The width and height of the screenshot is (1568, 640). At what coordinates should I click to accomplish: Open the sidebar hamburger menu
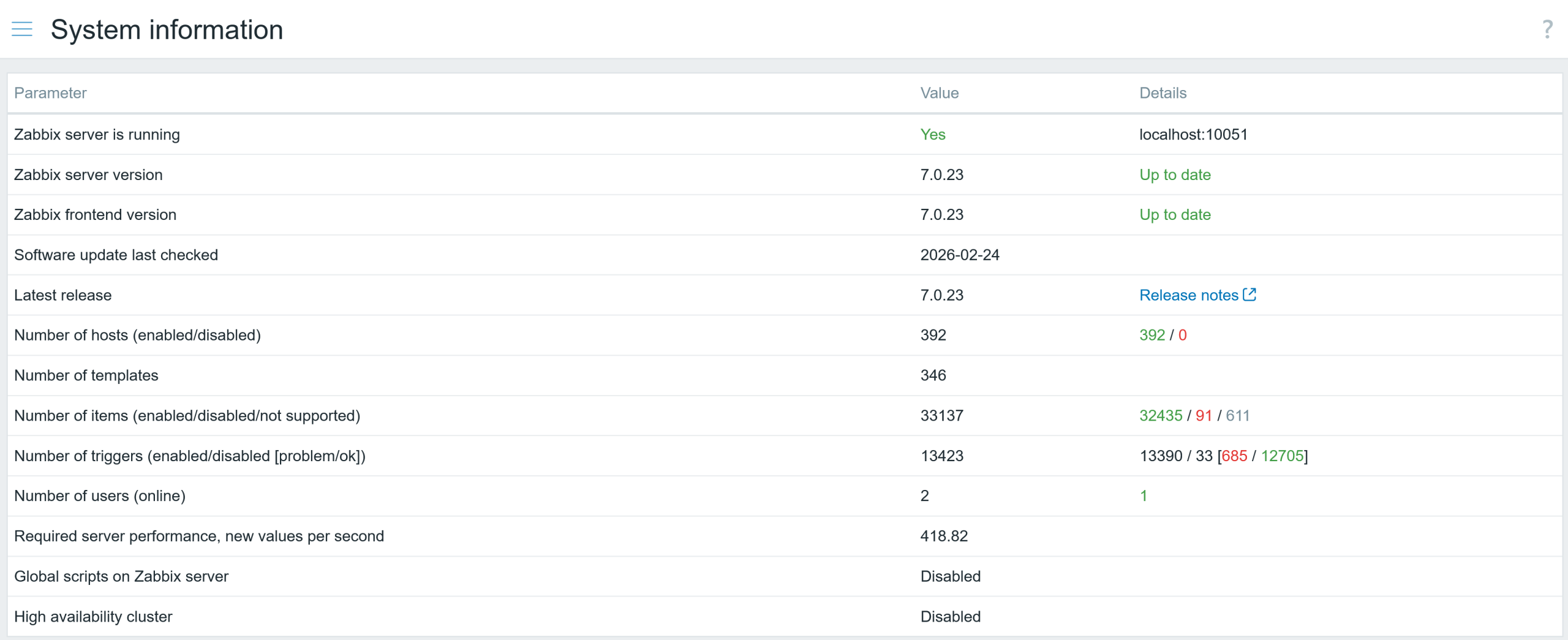[22, 29]
